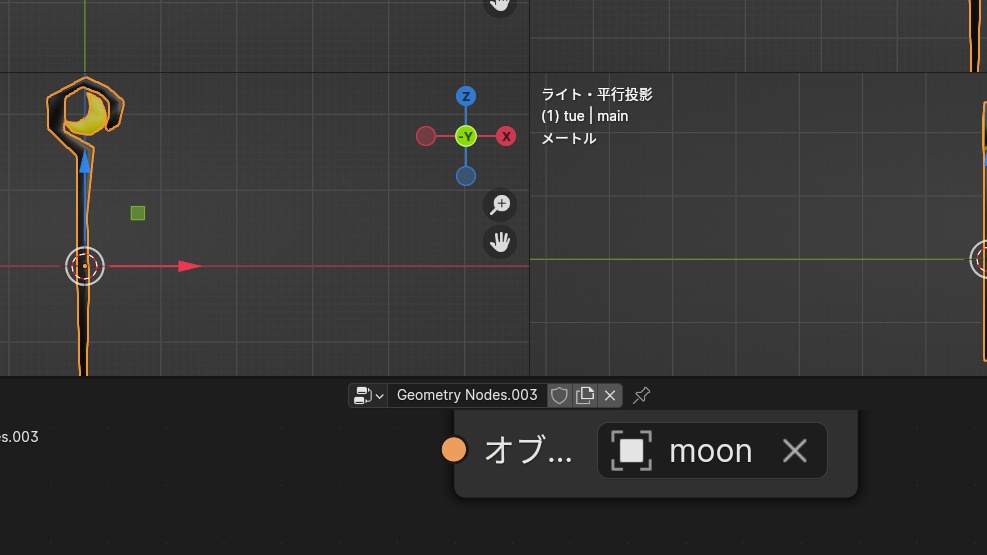Click the green plane move handle square
Screen dimensions: 987x555
138,213
